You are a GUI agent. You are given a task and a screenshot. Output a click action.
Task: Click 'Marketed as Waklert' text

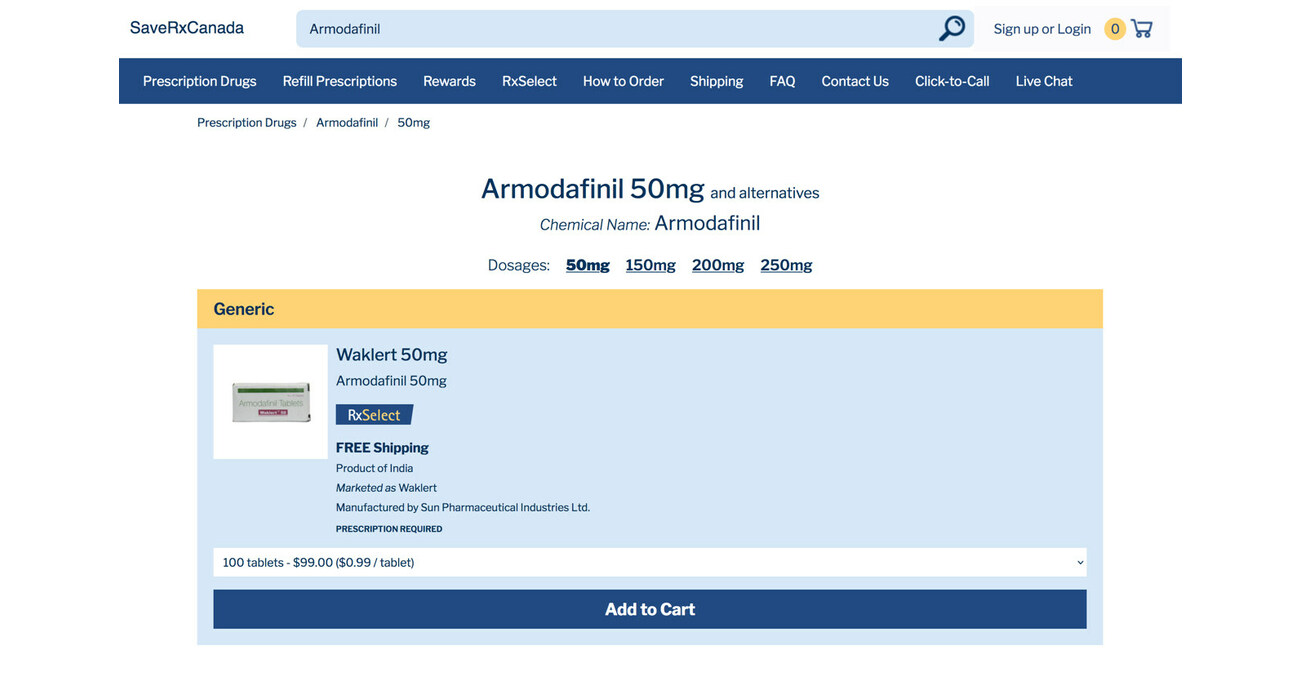tap(386, 488)
